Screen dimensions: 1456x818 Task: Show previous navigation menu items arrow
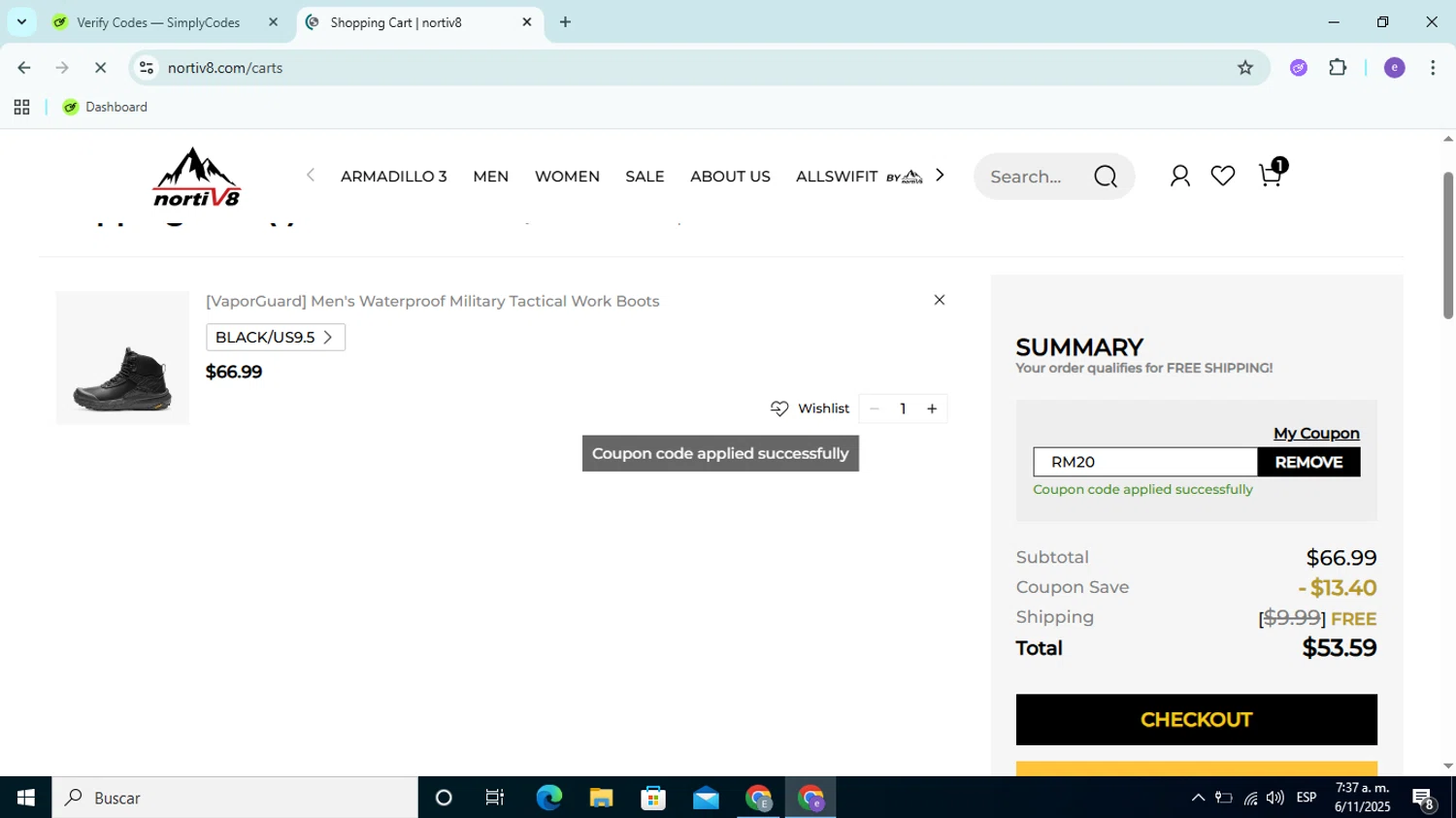311,176
